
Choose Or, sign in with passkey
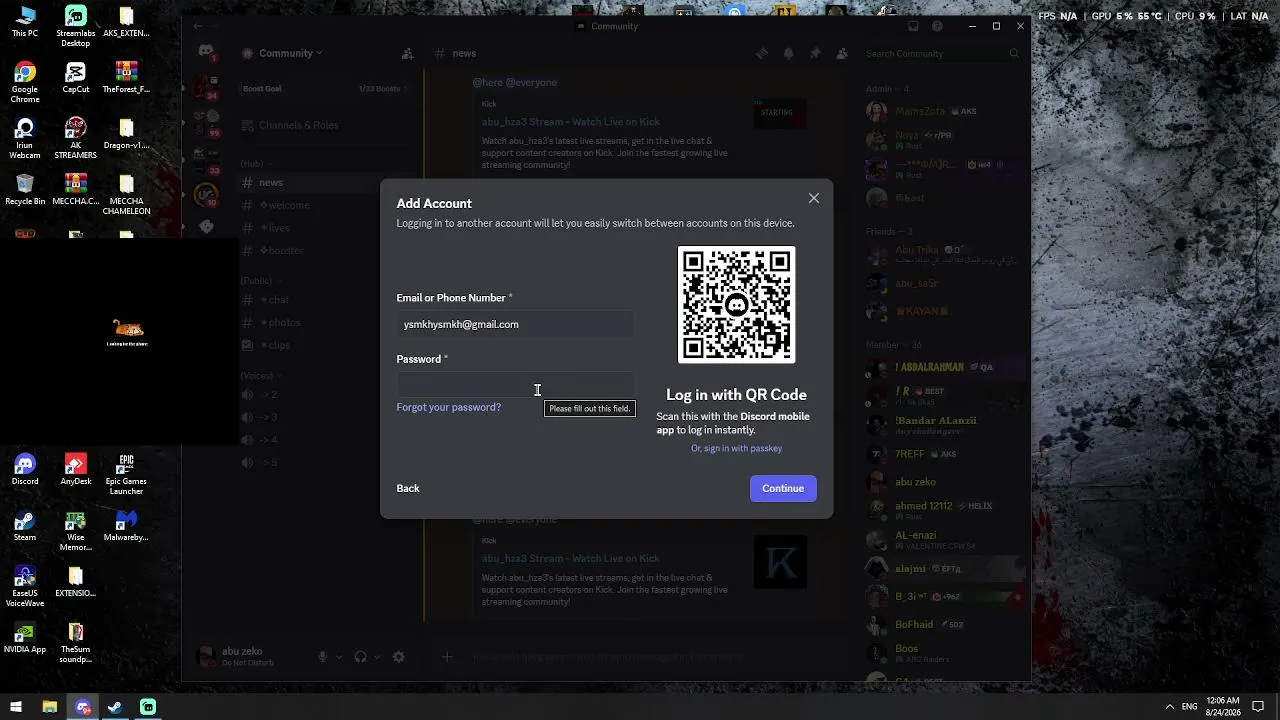737,448
